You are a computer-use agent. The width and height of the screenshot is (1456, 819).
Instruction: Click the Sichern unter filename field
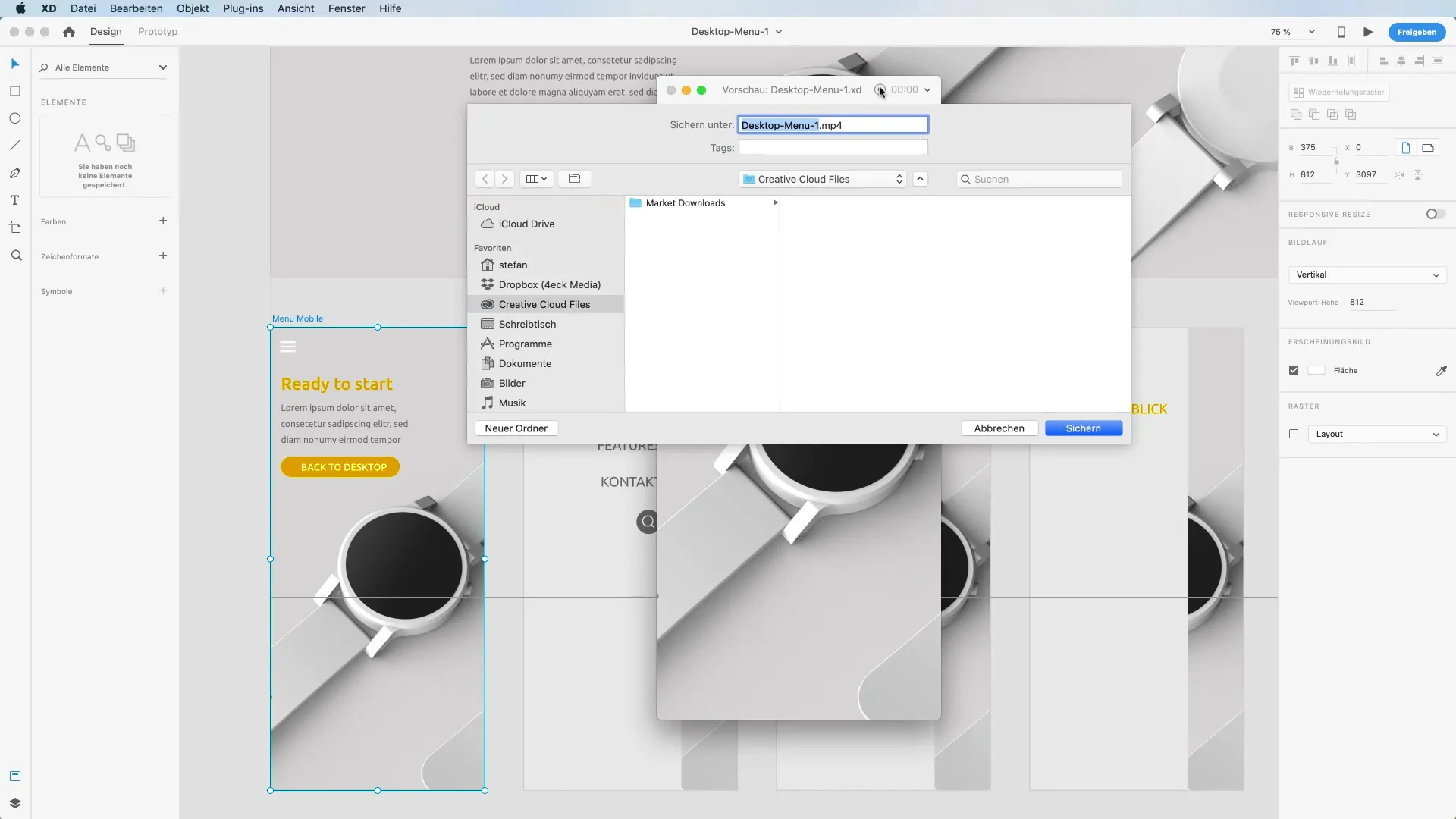point(833,125)
